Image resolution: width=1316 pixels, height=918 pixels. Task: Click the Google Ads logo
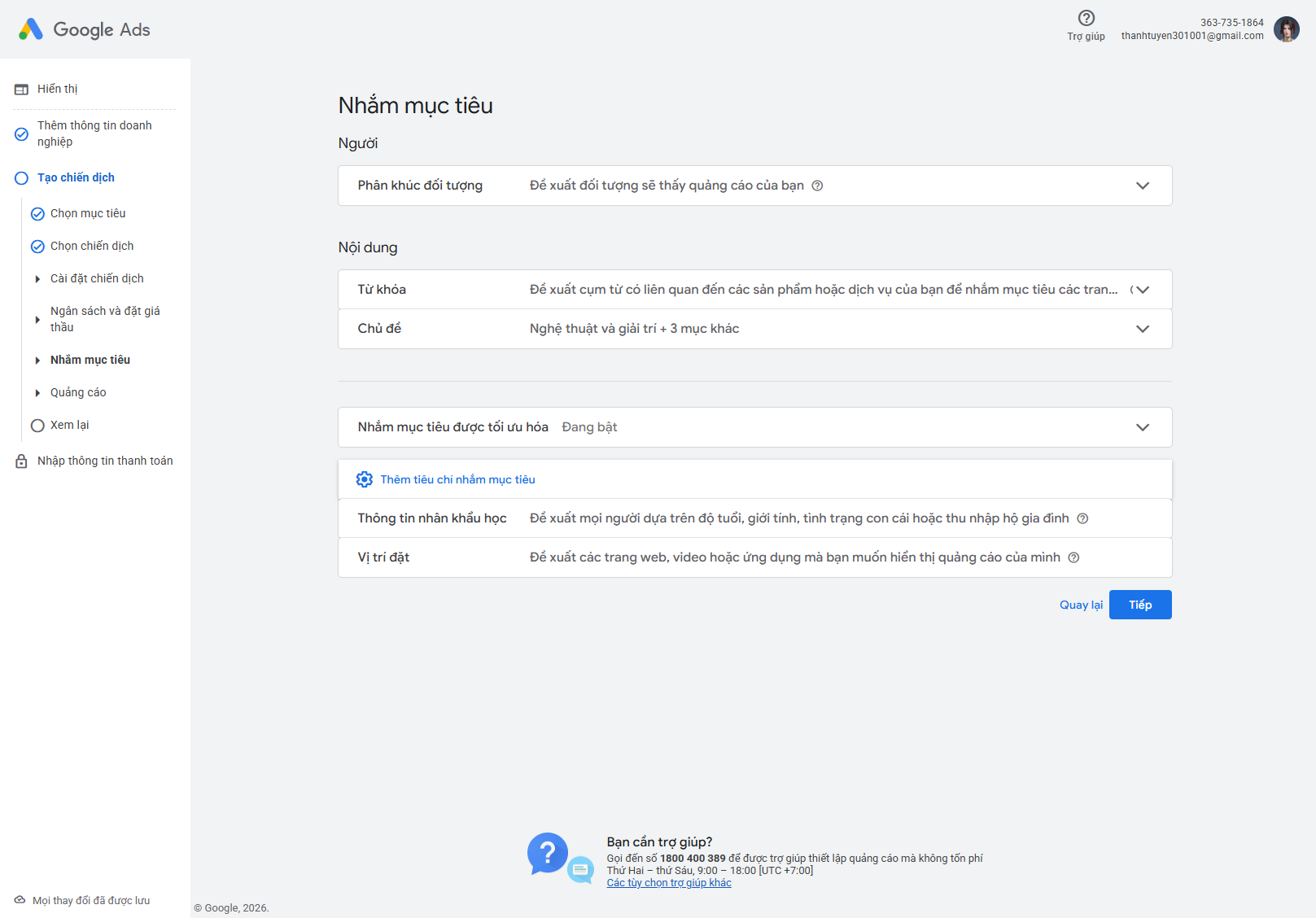click(x=84, y=29)
